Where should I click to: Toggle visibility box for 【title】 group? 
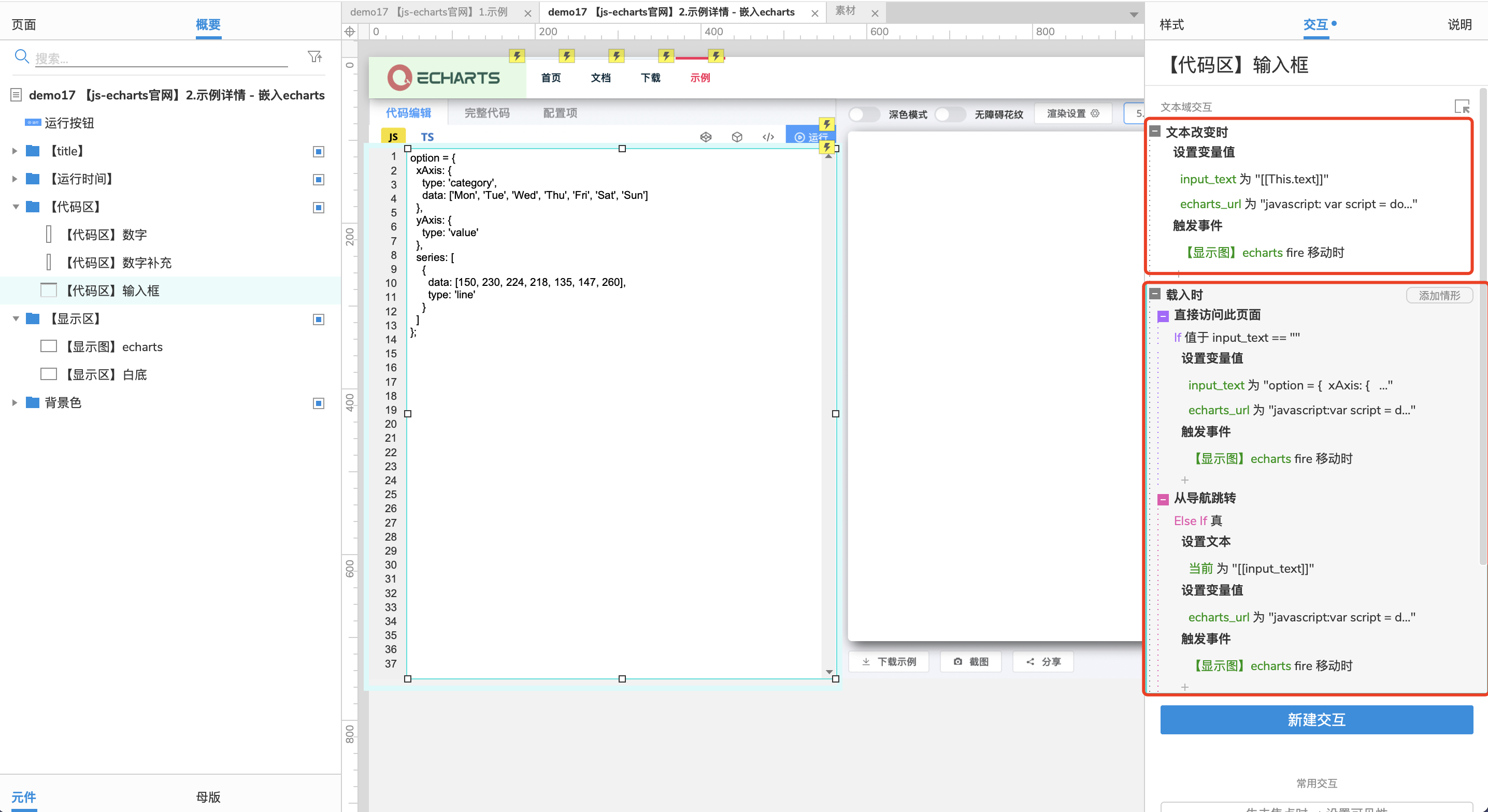click(318, 151)
